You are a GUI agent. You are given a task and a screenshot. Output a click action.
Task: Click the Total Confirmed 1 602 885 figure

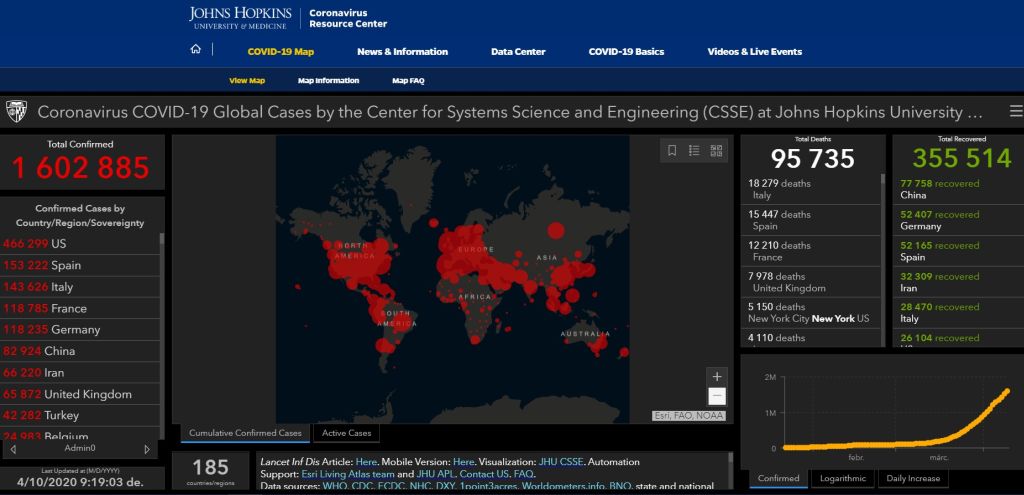[x=80, y=168]
